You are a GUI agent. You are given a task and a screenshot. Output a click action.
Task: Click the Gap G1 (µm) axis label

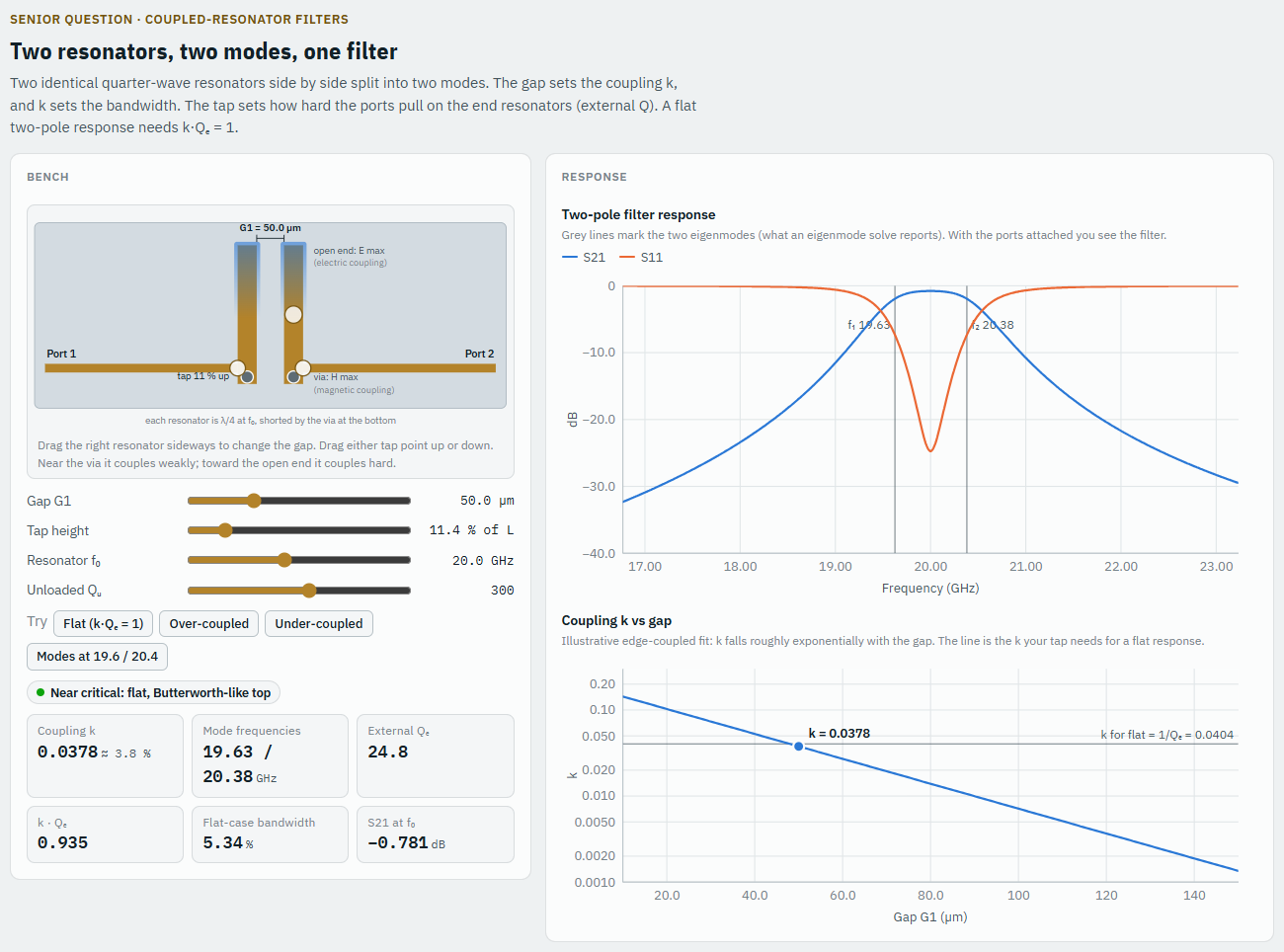[930, 916]
